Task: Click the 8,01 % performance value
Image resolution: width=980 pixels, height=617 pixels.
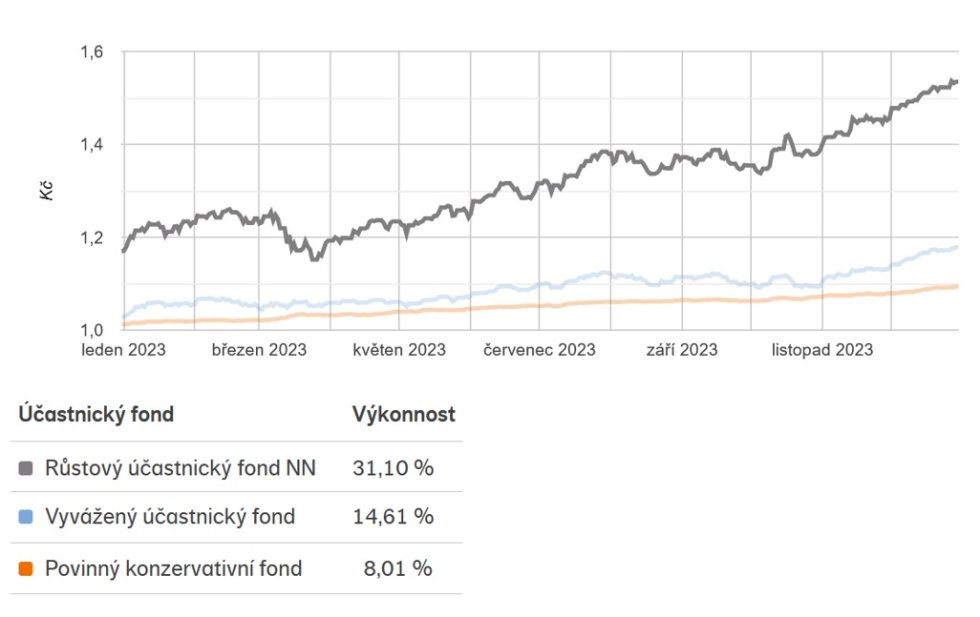Action: coord(400,569)
